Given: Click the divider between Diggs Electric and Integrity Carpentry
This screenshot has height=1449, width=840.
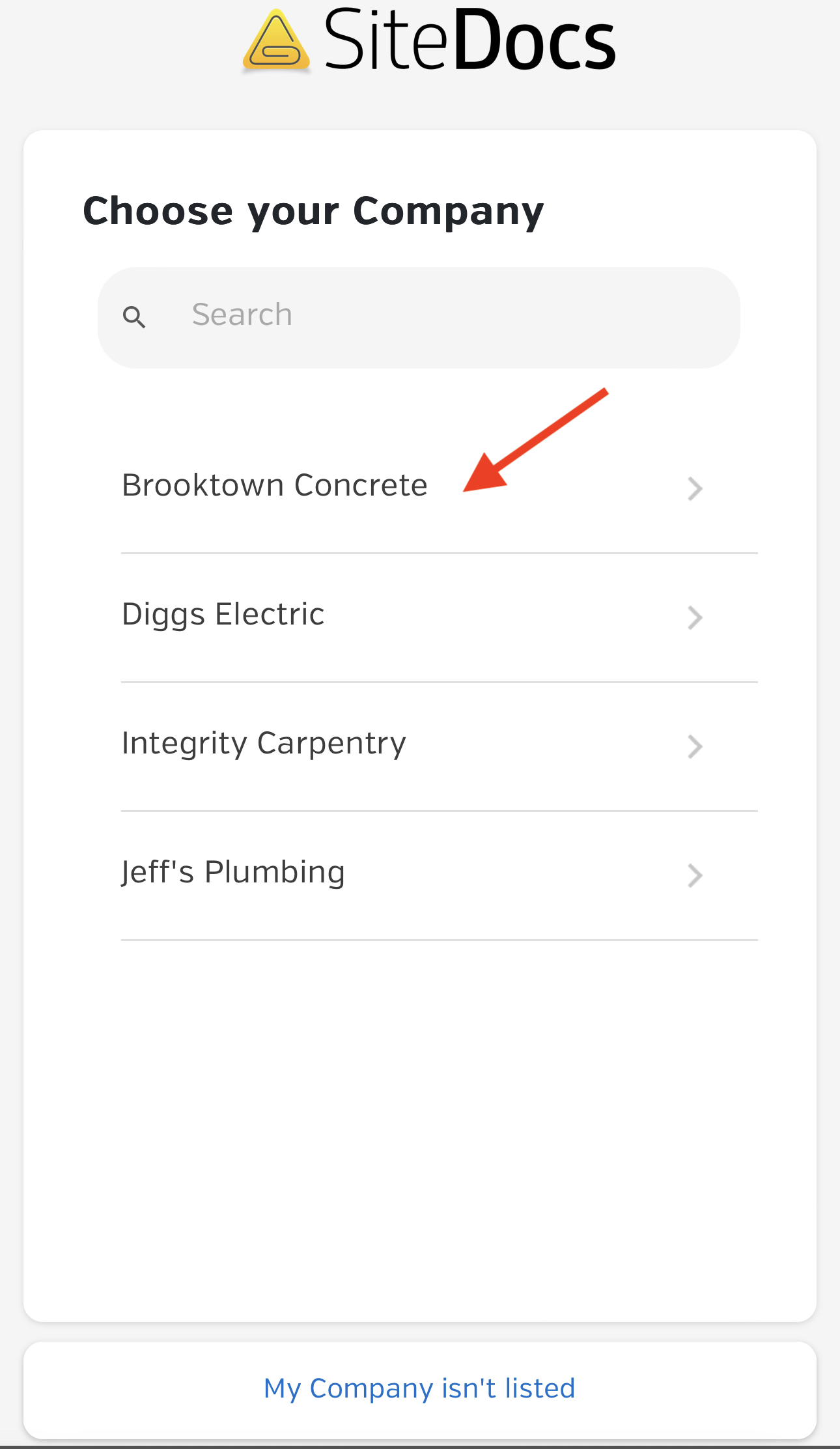Looking at the screenshot, I should [440, 682].
